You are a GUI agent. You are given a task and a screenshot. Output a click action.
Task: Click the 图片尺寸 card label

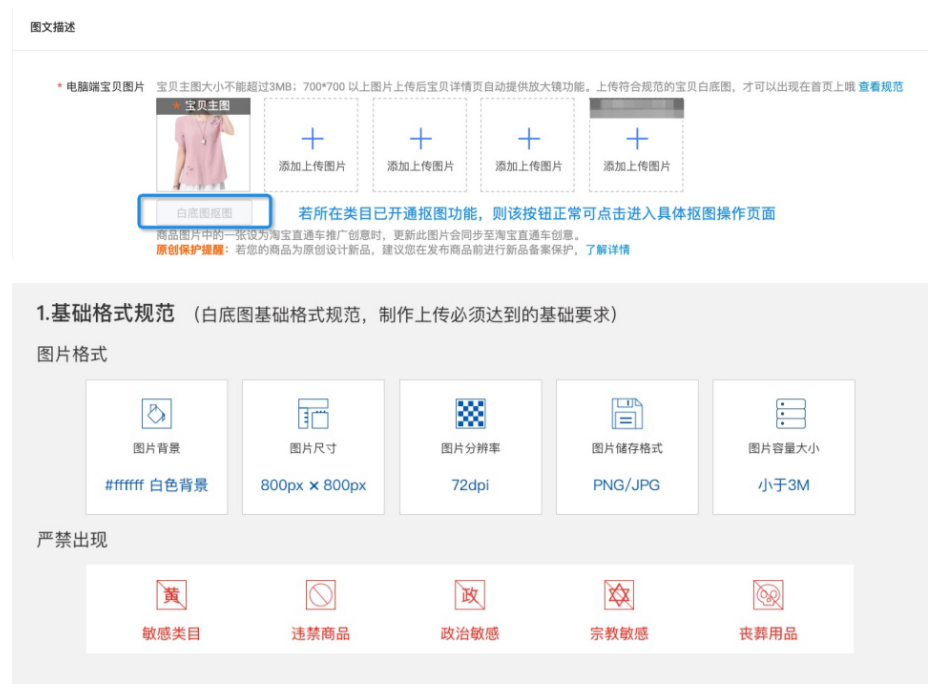[x=313, y=448]
